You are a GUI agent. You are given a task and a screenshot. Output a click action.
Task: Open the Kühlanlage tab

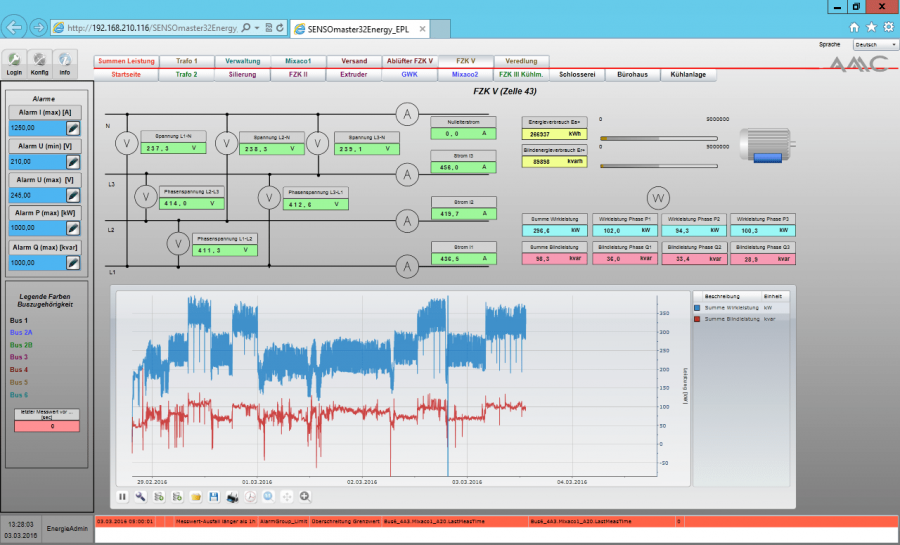687,74
